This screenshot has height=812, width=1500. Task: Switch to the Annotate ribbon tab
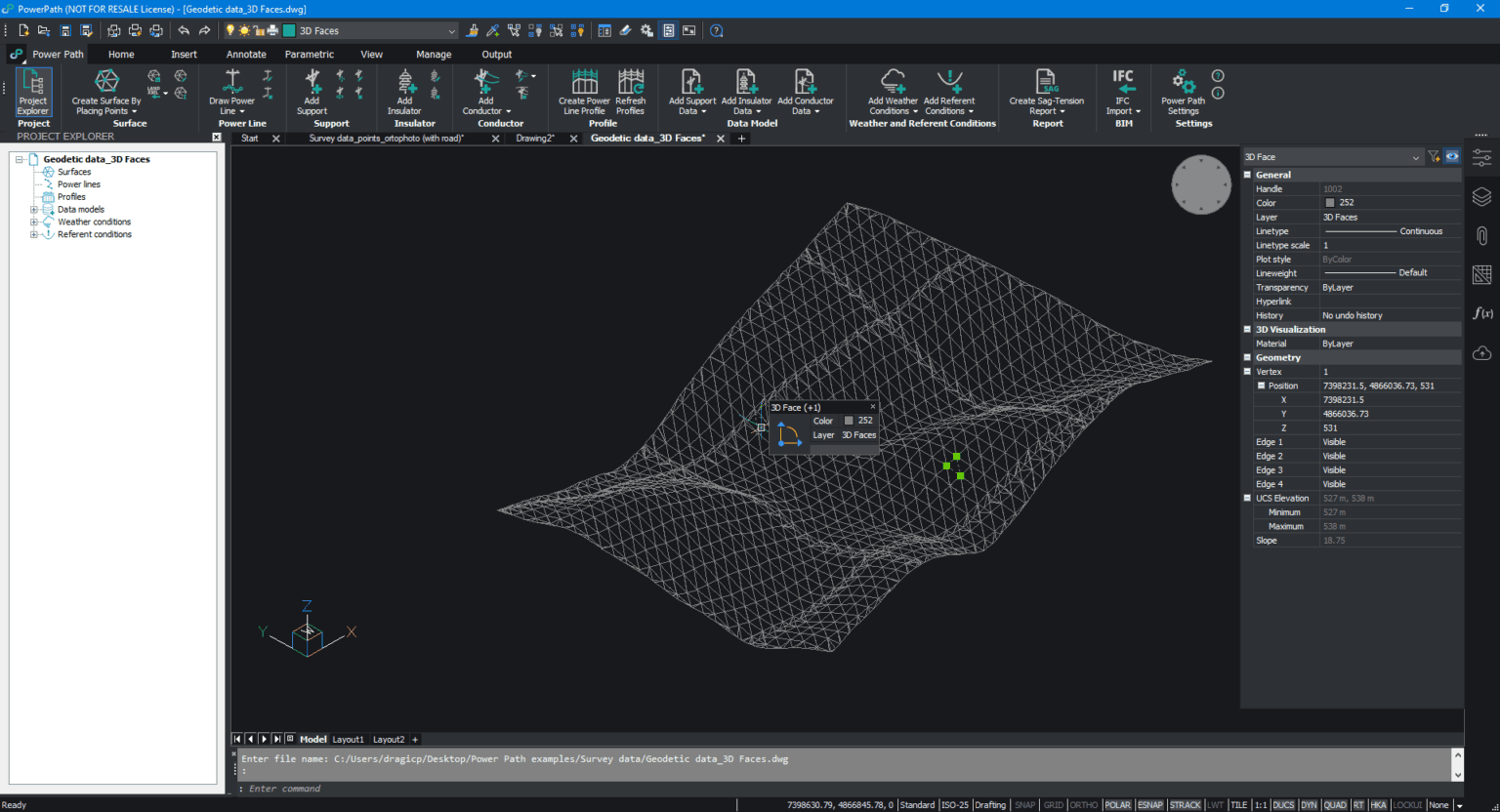click(246, 55)
